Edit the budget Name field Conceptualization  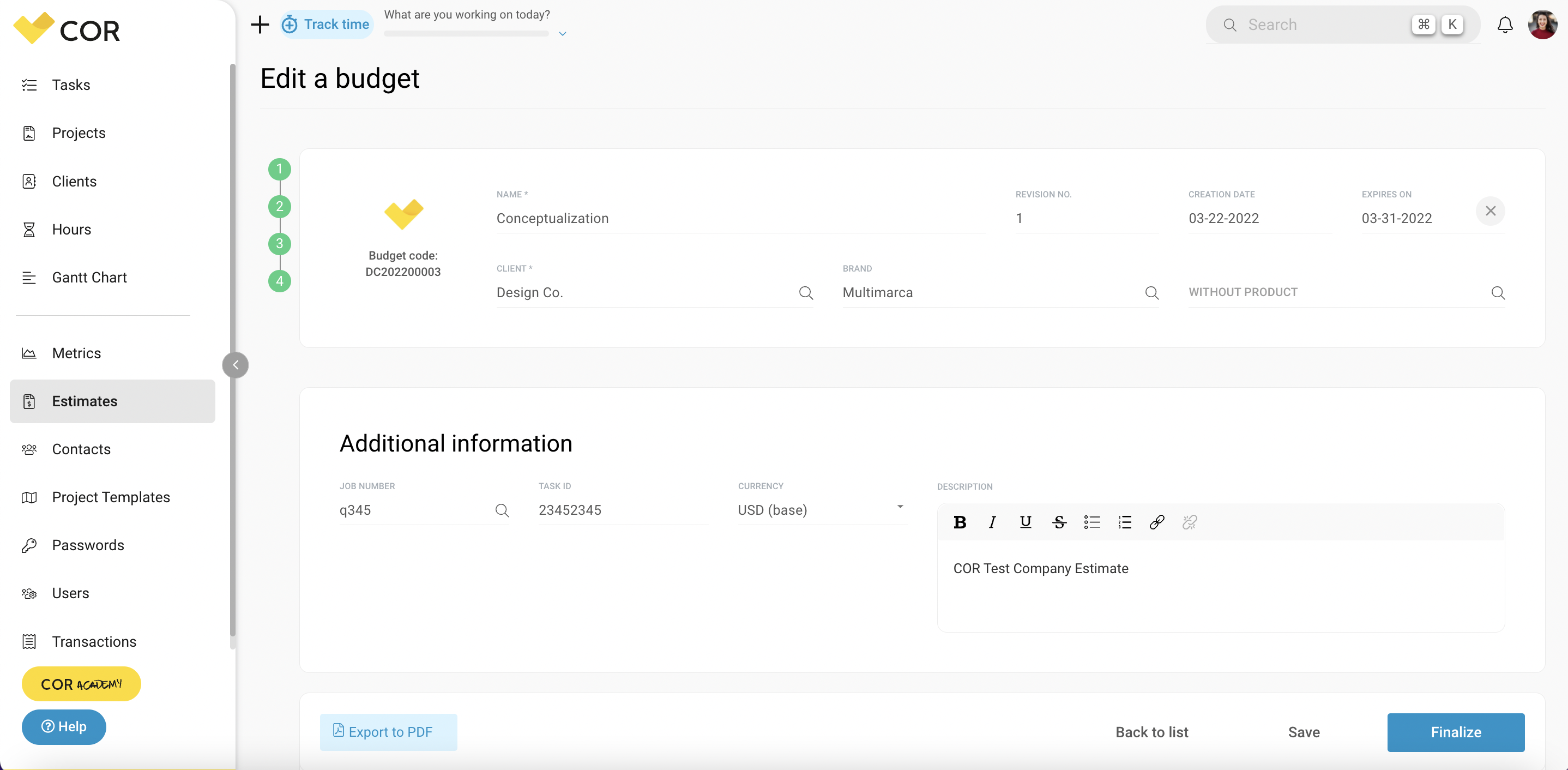741,219
